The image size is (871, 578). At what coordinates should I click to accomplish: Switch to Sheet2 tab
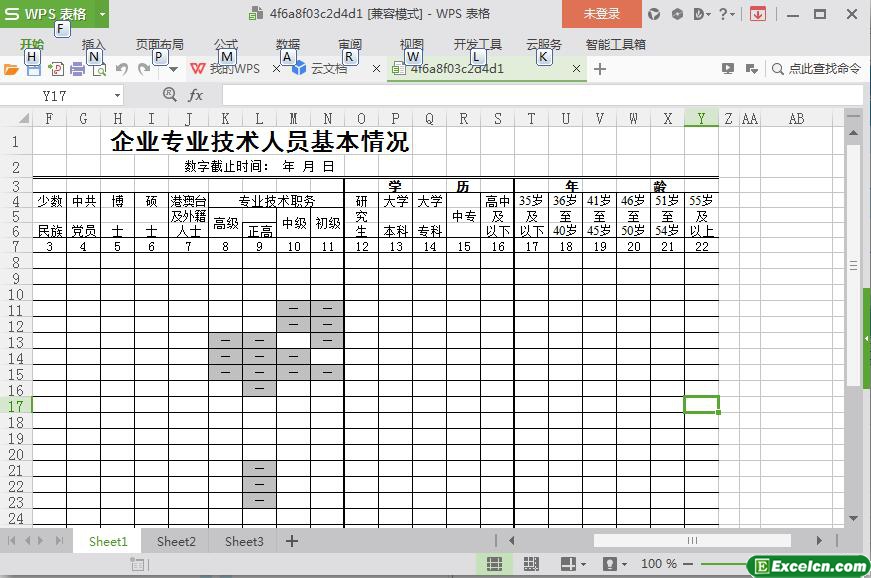176,541
